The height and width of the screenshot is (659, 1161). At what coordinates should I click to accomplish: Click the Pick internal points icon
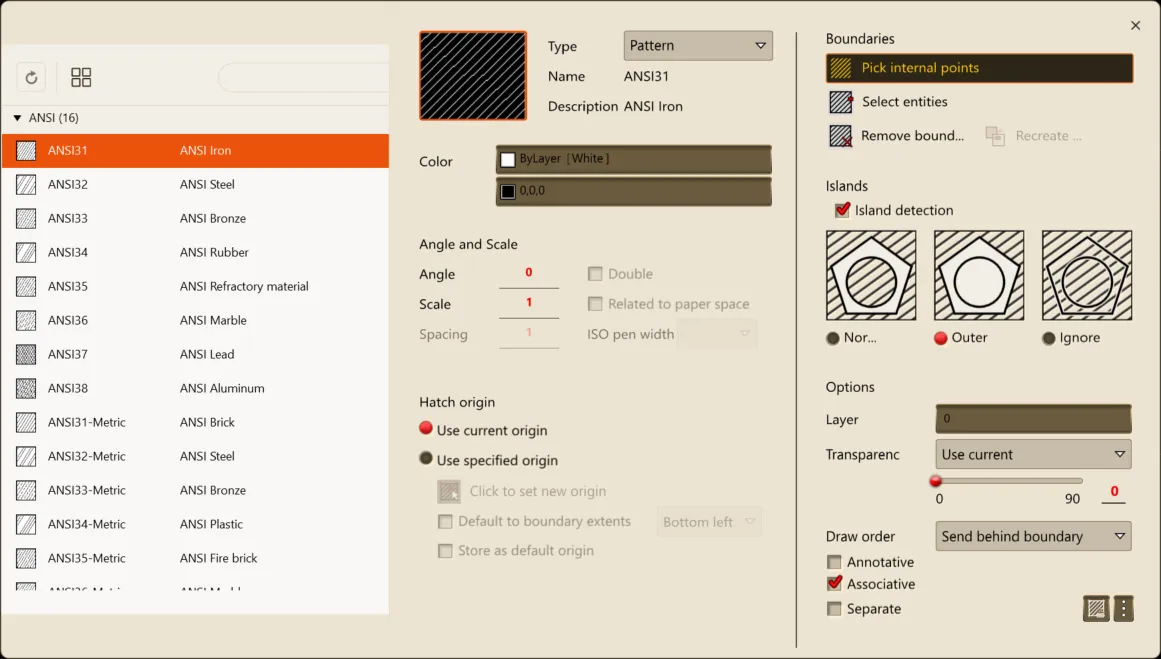tap(842, 68)
